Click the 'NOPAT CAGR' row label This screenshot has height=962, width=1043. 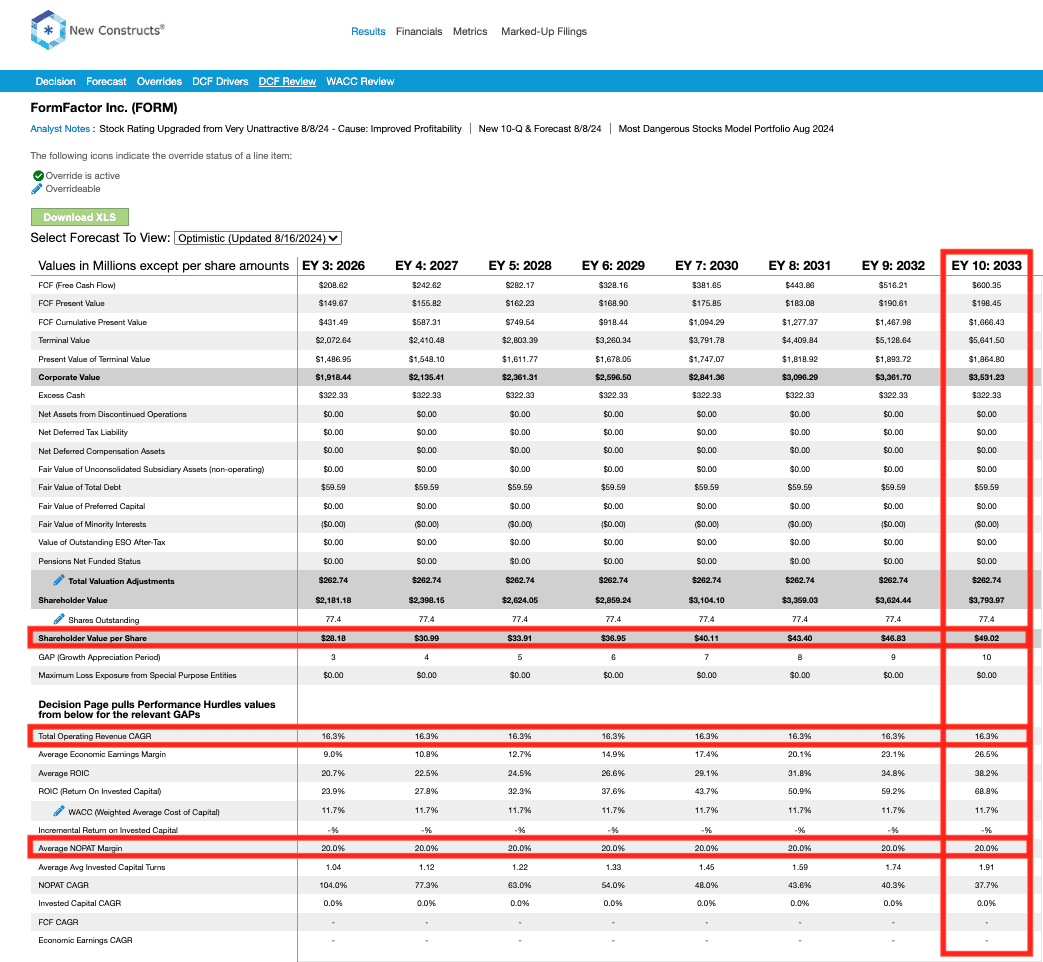64,885
